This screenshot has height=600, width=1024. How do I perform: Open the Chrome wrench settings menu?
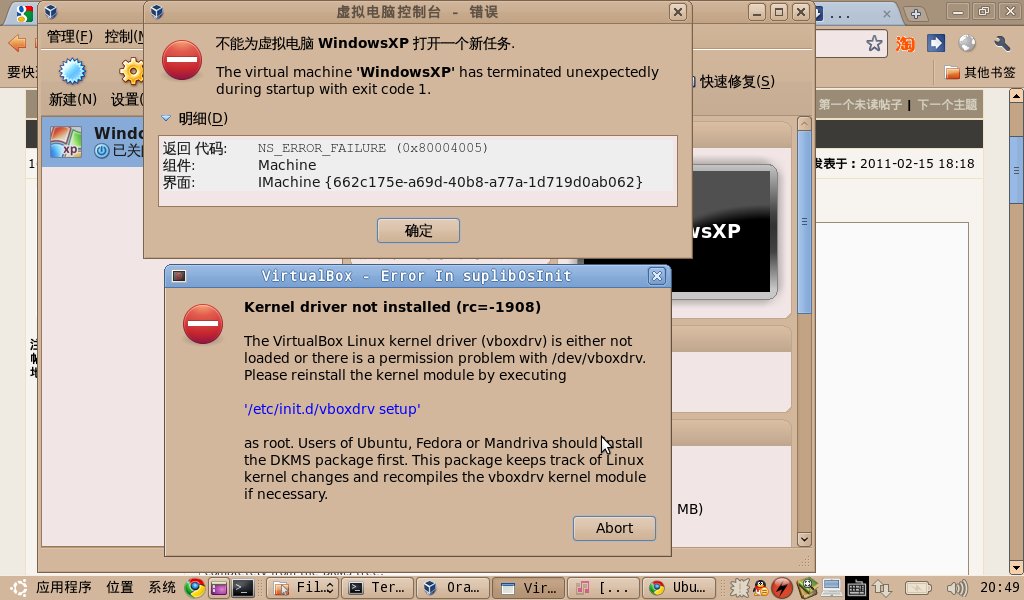1002,44
